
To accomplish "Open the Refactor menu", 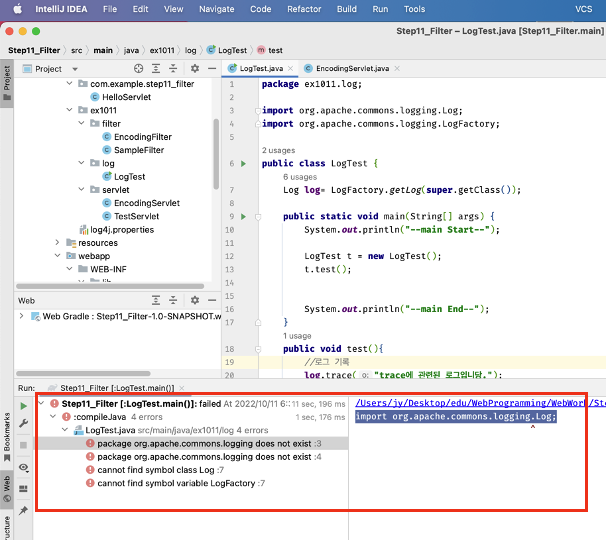I will [x=304, y=9].
